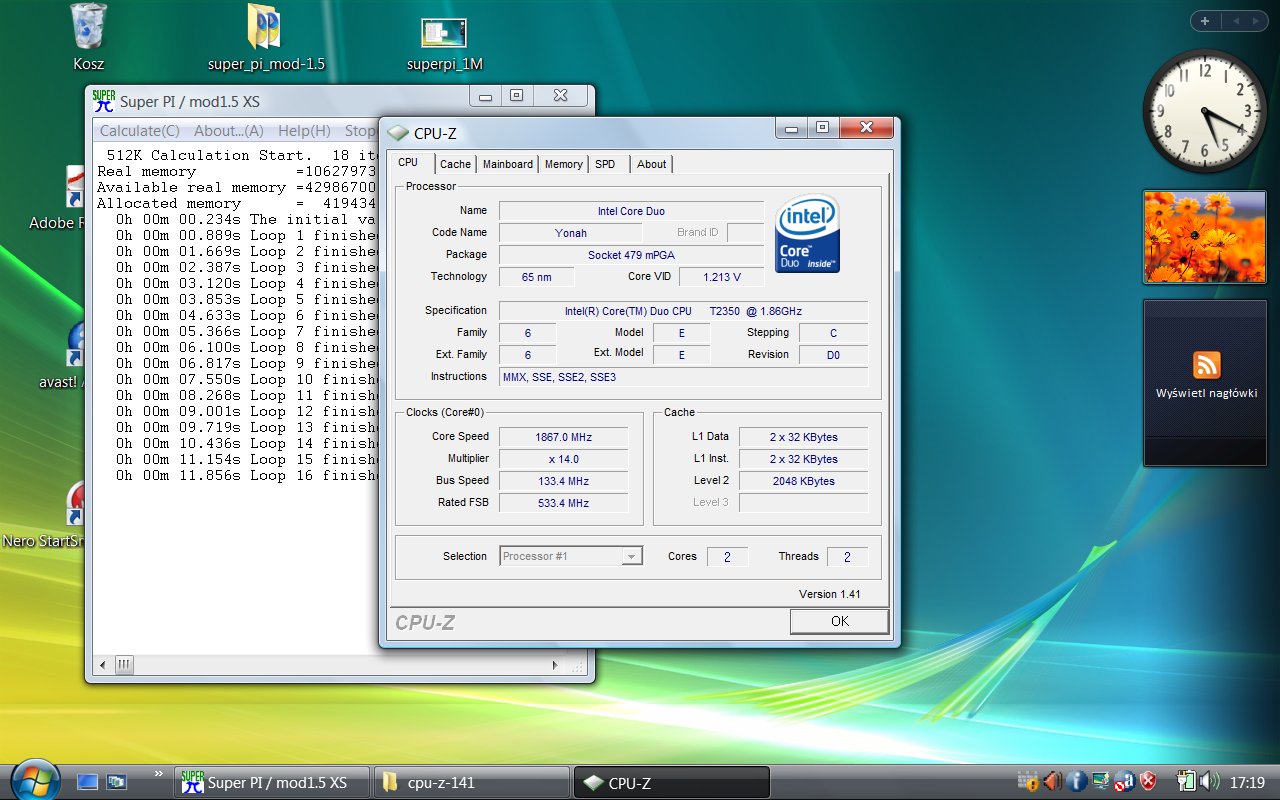Viewport: 1280px width, 800px height.
Task: Open the About...(A) menu in Super PI
Action: [x=229, y=131]
